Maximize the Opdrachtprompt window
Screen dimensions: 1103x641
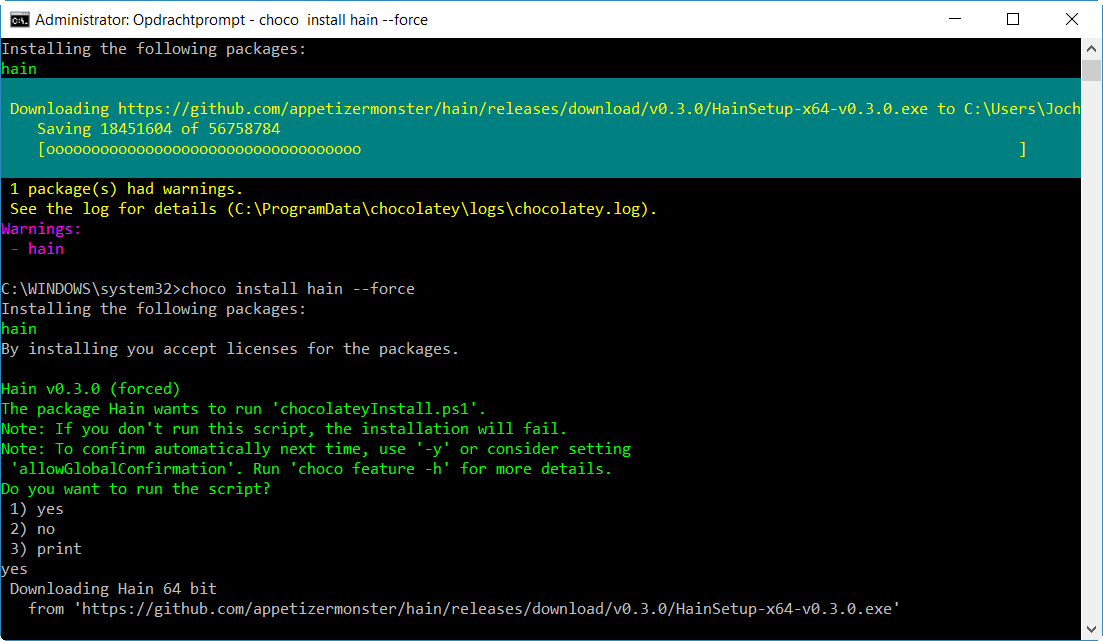pos(1013,19)
